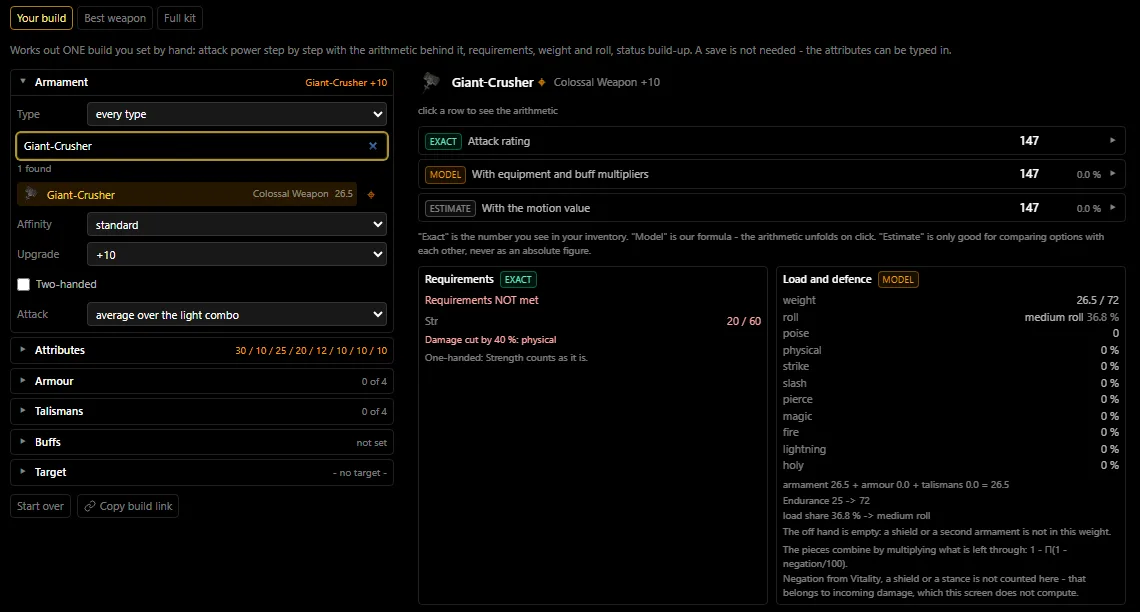
Task: Expand the Target section
Action: pyautogui.click(x=201, y=472)
